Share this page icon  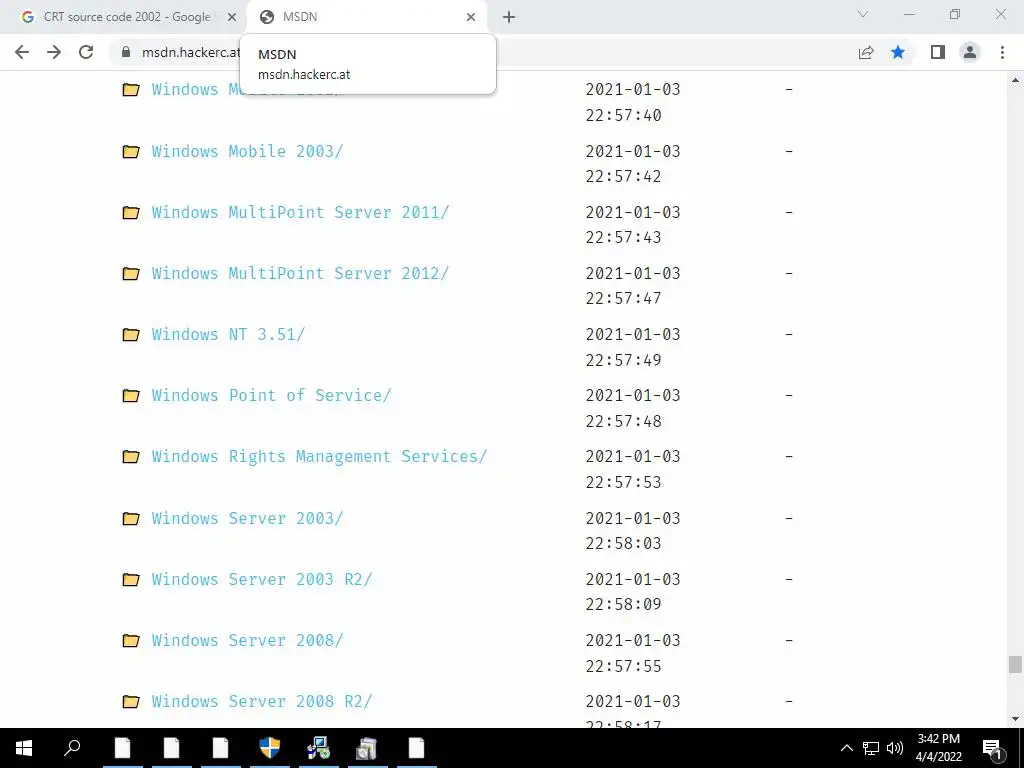pos(866,52)
